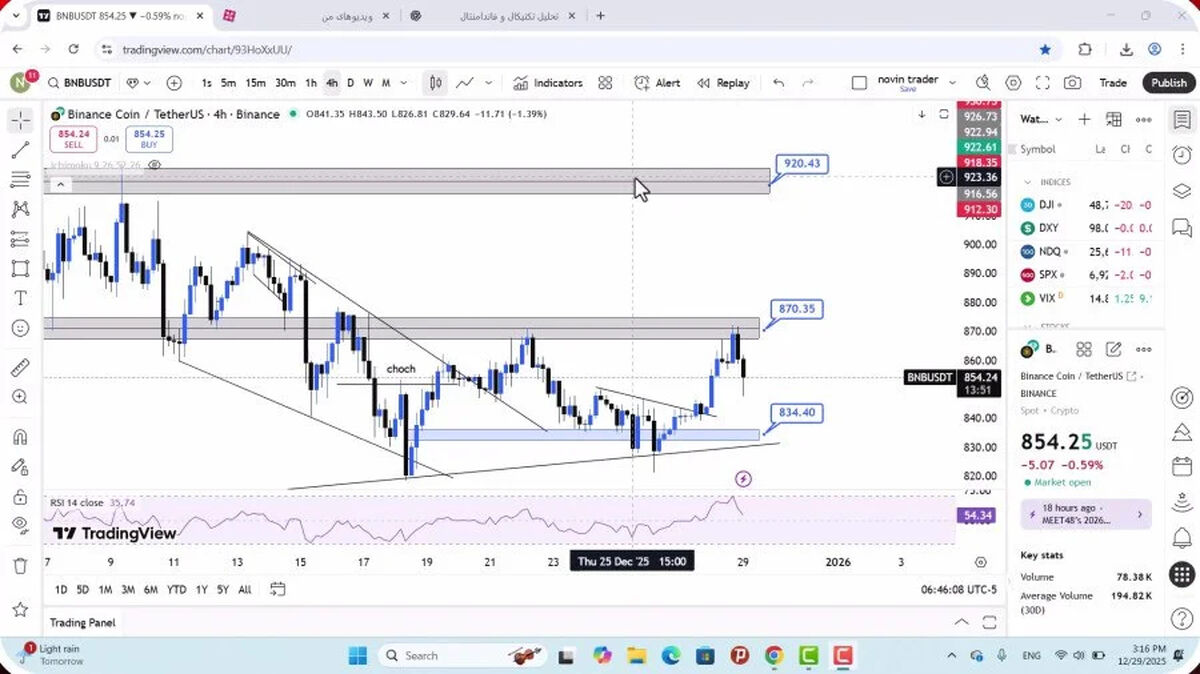
Task: Click the redo arrow
Action: pyautogui.click(x=808, y=83)
